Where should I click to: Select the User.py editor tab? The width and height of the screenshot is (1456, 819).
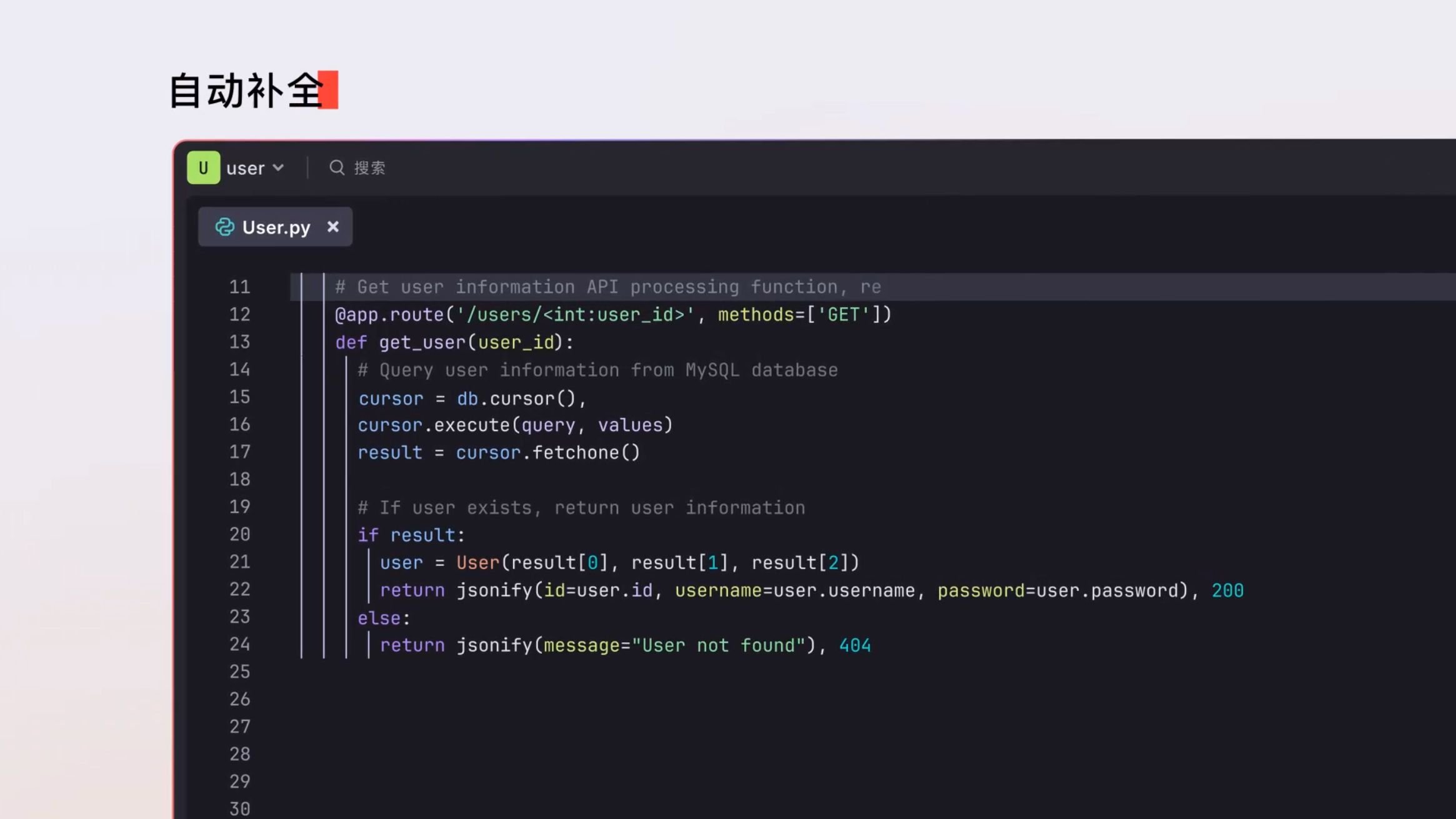tap(276, 227)
